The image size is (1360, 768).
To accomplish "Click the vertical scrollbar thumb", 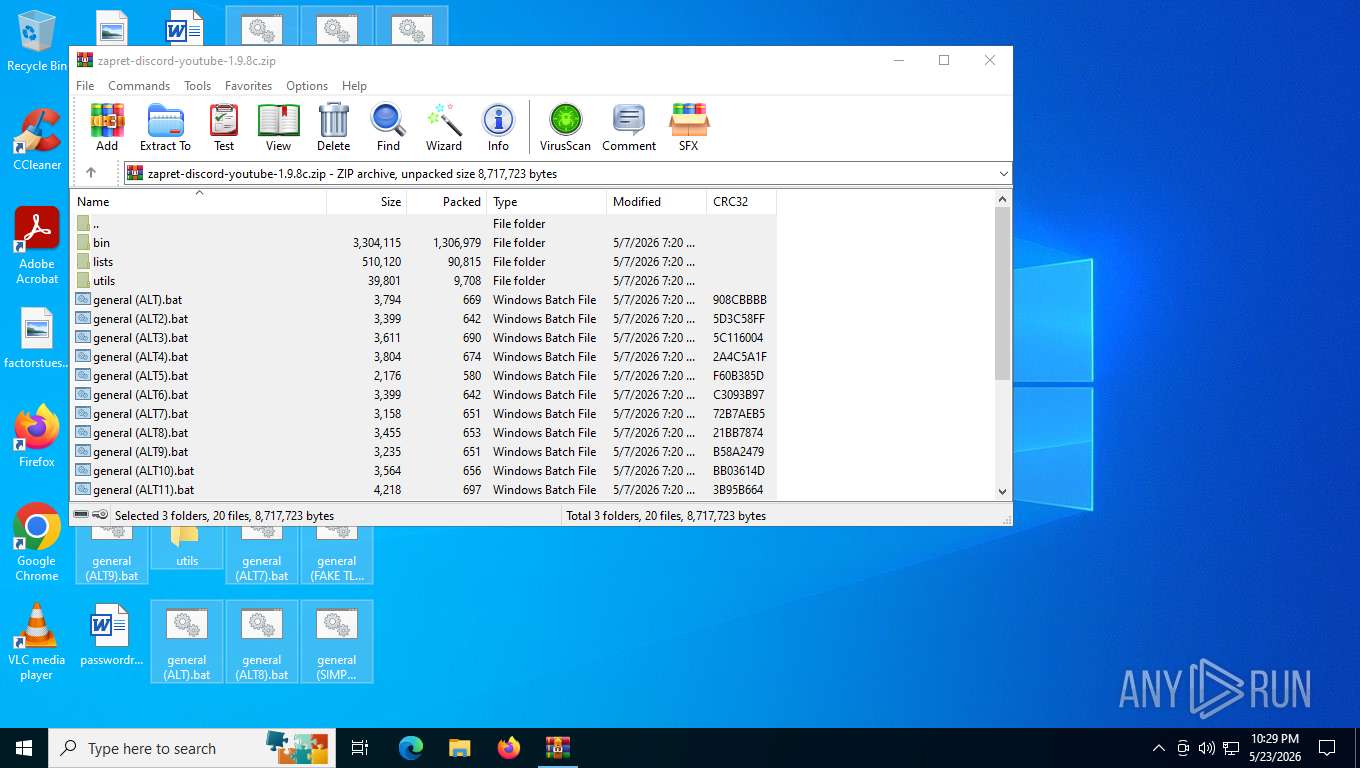I will (x=1003, y=293).
